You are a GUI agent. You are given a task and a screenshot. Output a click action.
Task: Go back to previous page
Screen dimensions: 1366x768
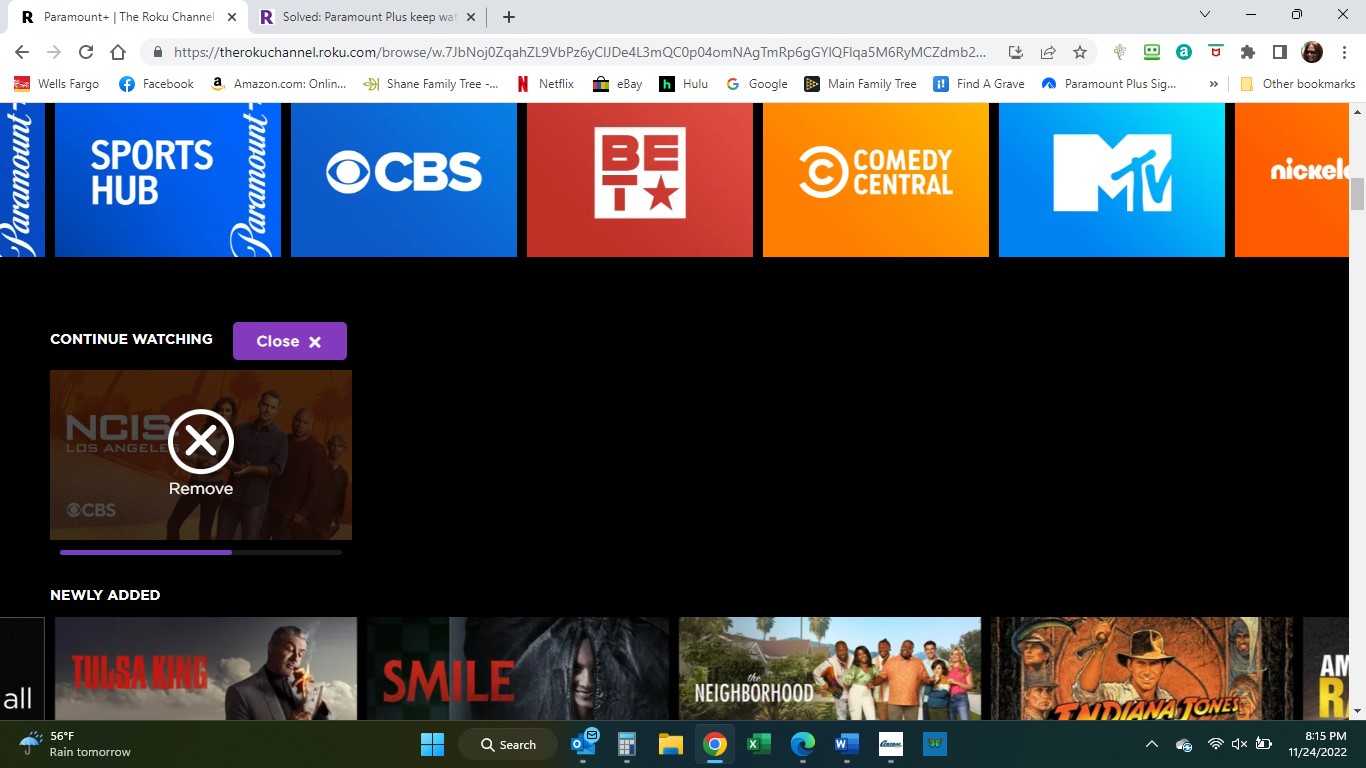[22, 52]
